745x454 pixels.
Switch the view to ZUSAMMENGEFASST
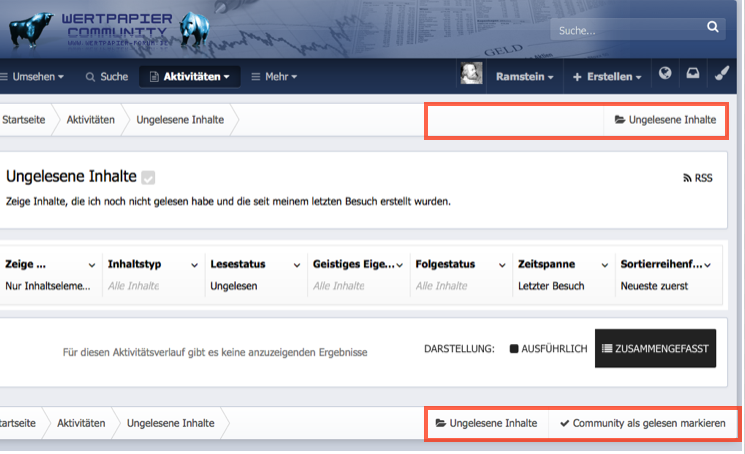[x=655, y=349]
